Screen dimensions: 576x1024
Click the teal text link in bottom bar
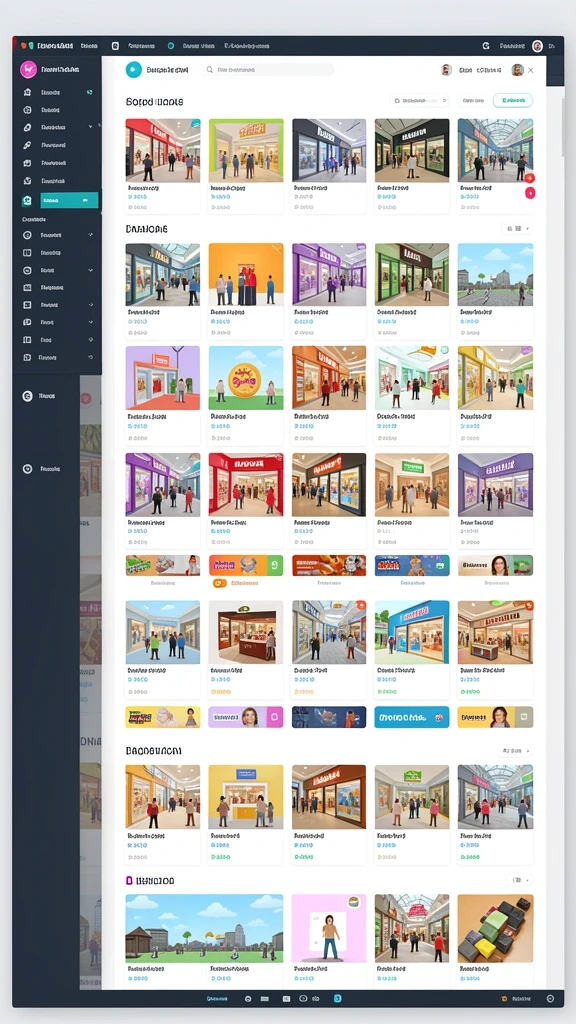point(217,999)
